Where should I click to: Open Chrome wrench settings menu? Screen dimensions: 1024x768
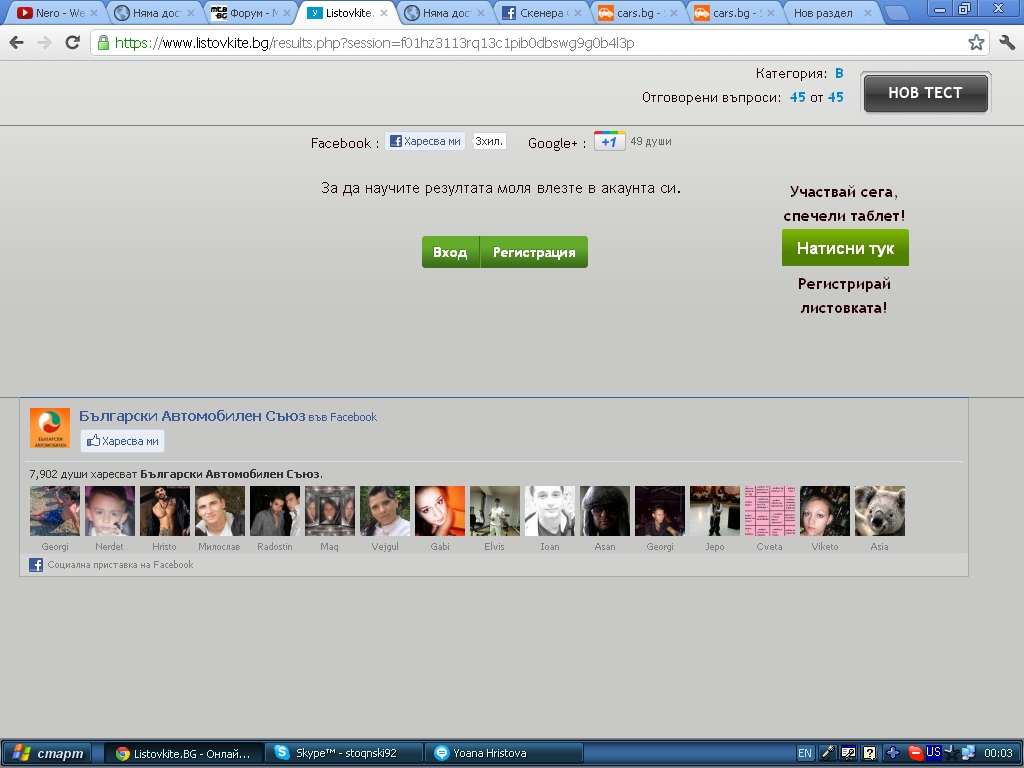click(x=1007, y=43)
